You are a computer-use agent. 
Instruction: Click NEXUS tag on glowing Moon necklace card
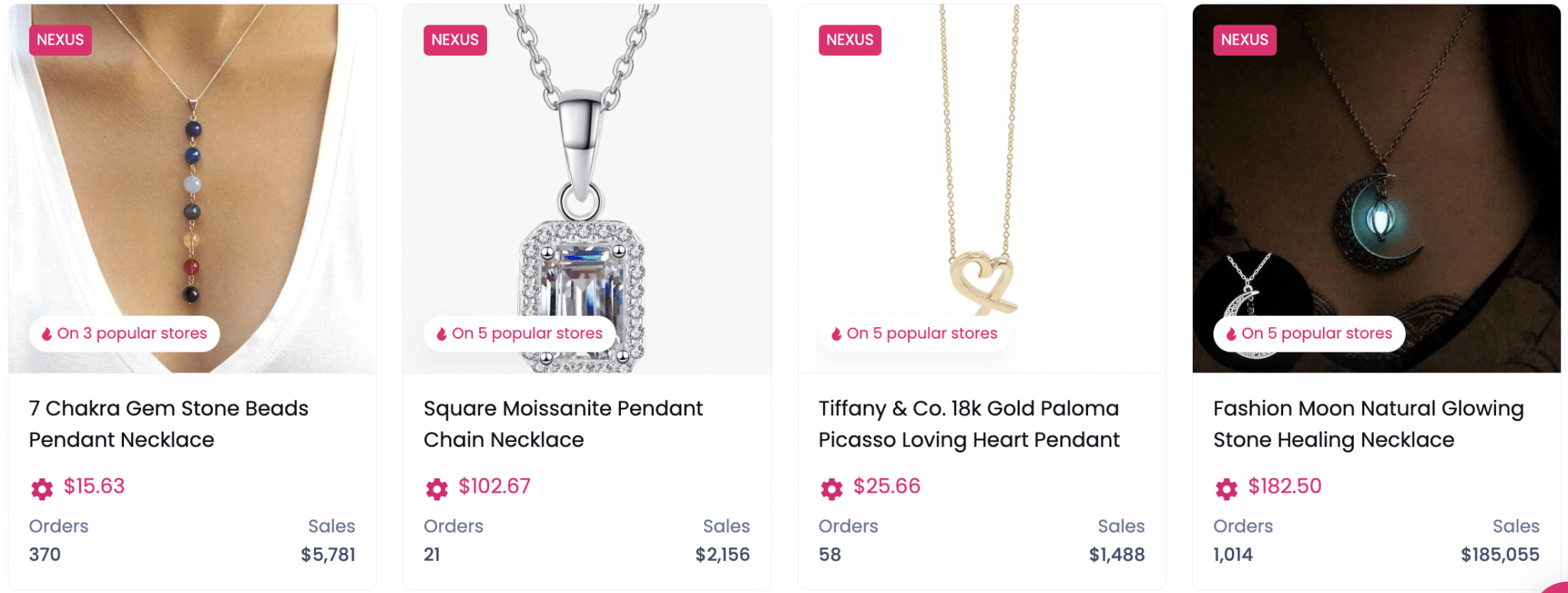1244,40
